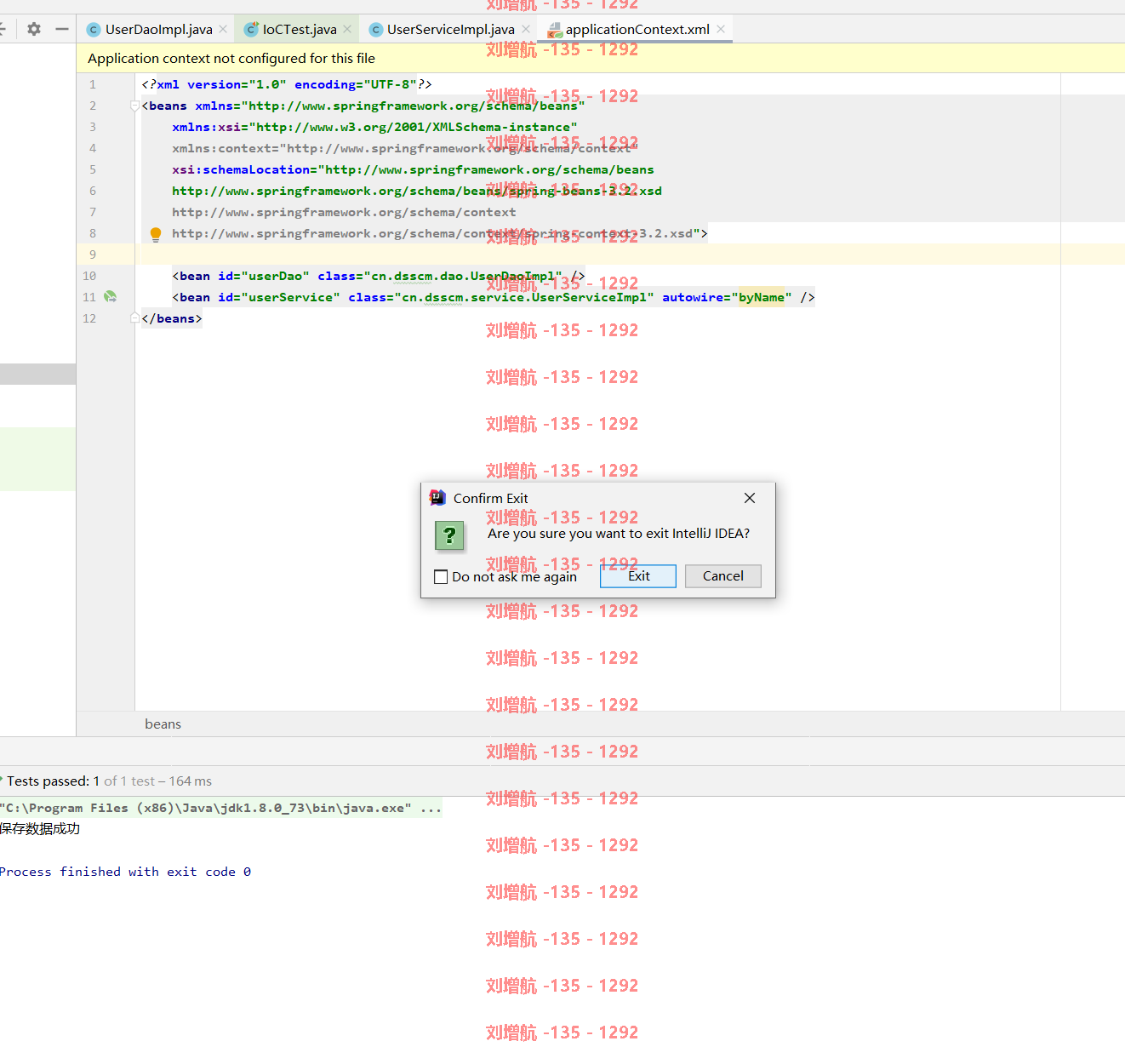Click the java.exe command line in console

pyautogui.click(x=220, y=809)
